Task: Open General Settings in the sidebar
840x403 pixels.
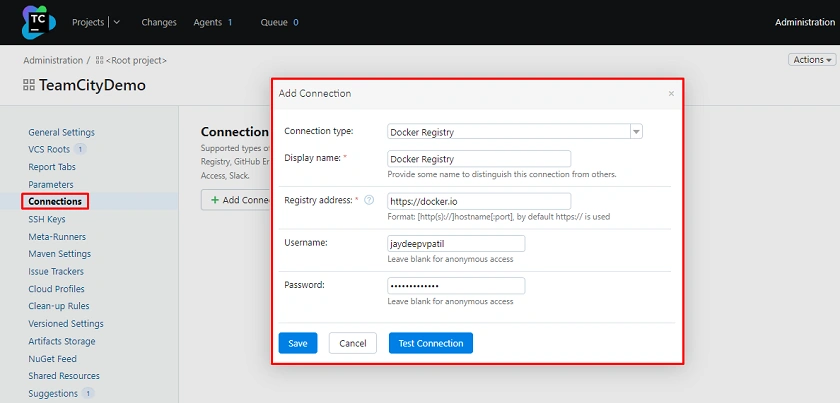Action: (61, 132)
